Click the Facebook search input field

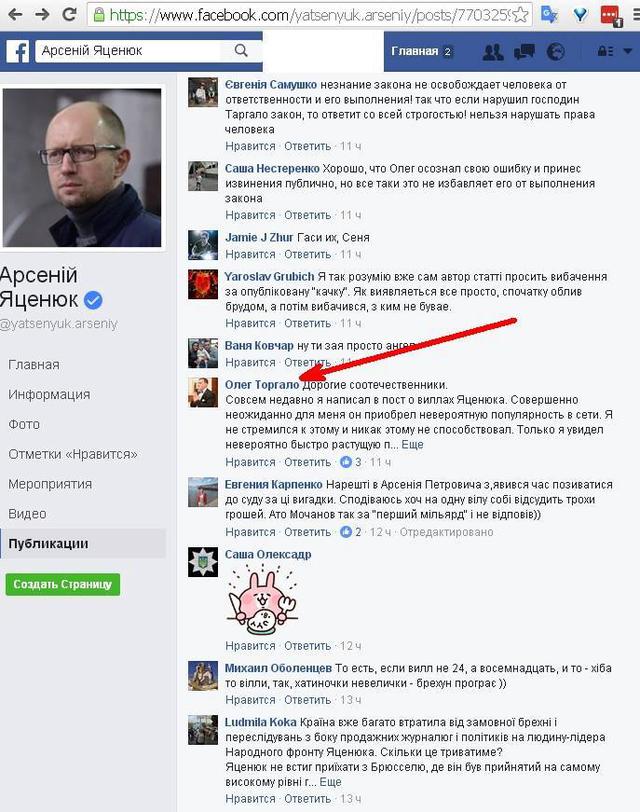tap(128, 51)
